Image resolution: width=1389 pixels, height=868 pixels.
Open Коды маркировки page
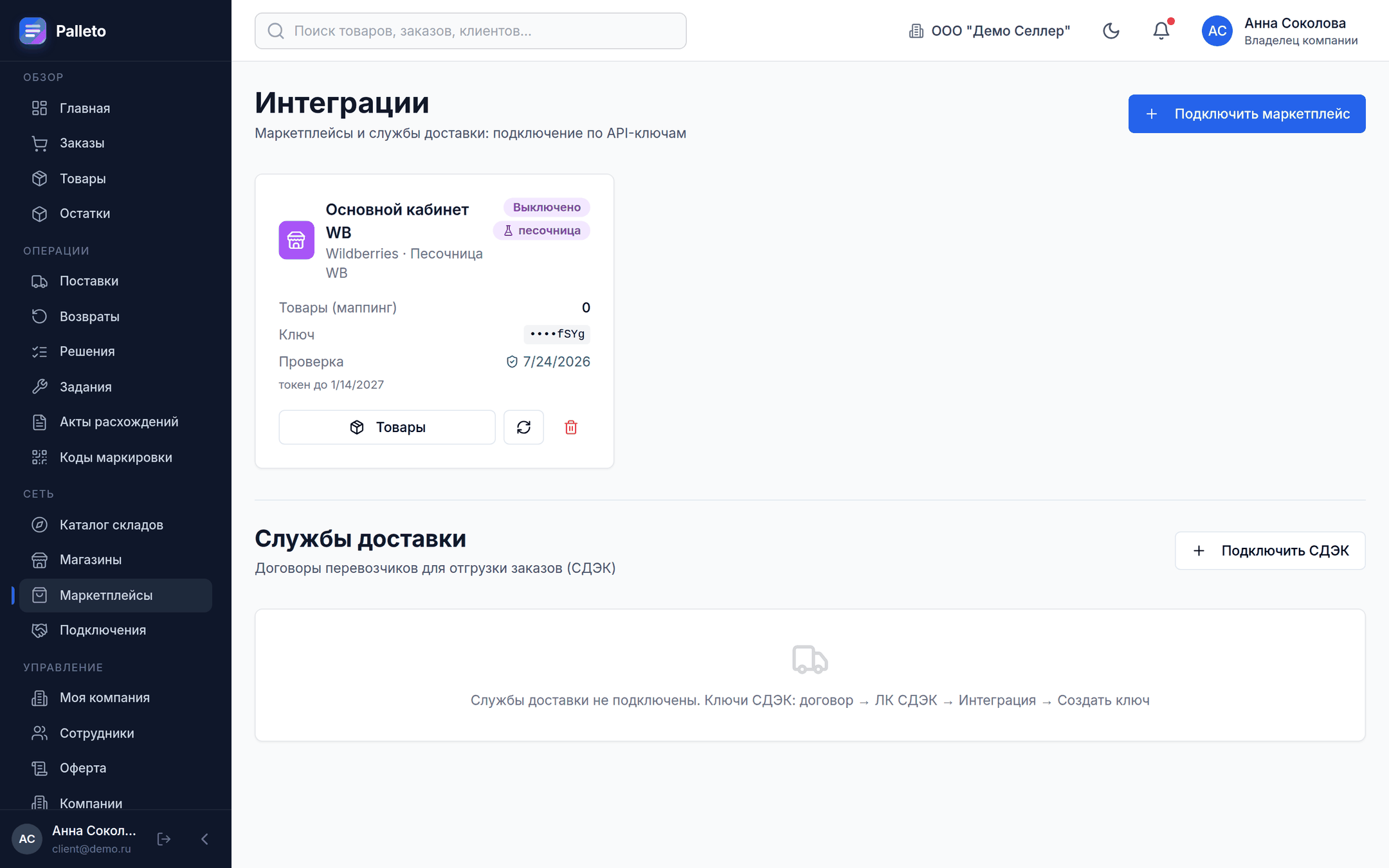tap(116, 457)
